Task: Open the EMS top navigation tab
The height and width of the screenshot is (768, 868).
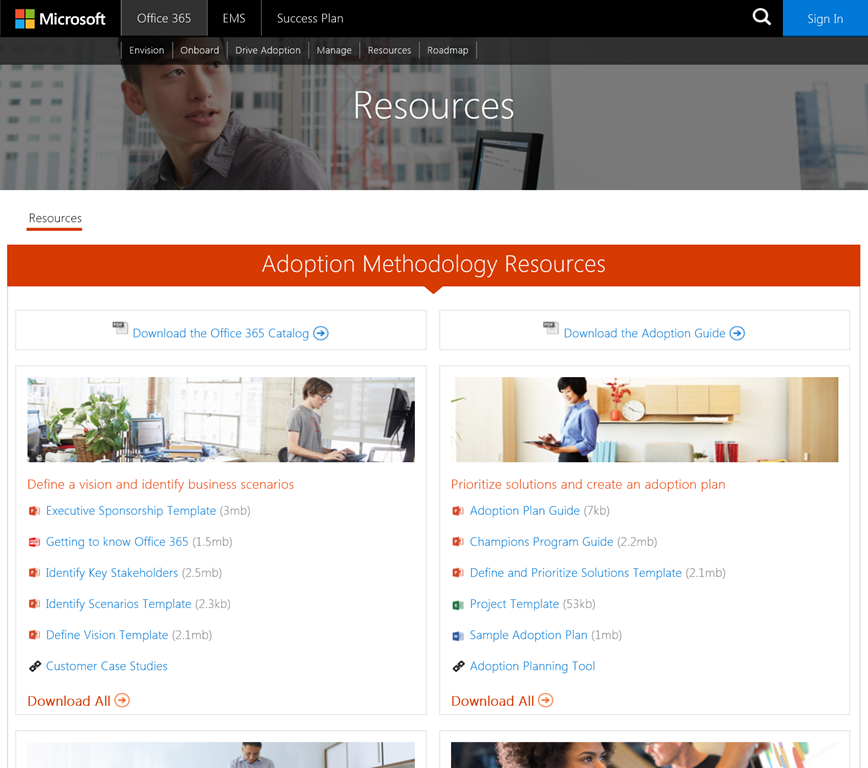Action: (x=234, y=18)
